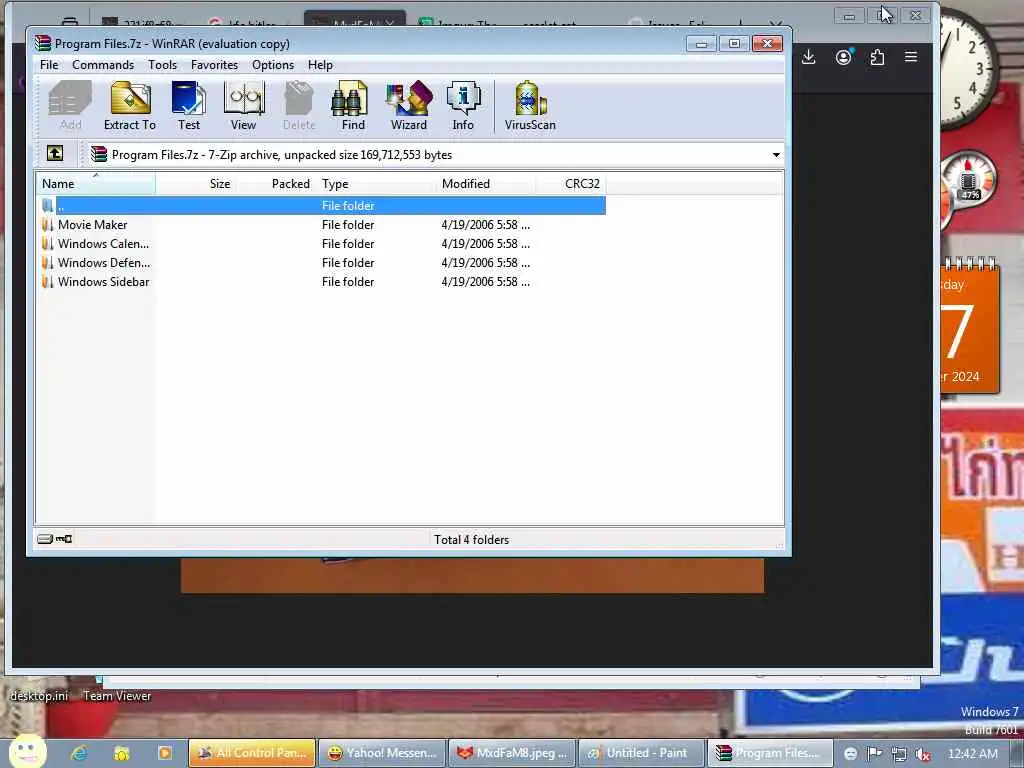Go up one level with the arrow button
The width and height of the screenshot is (1024, 768).
coord(55,153)
